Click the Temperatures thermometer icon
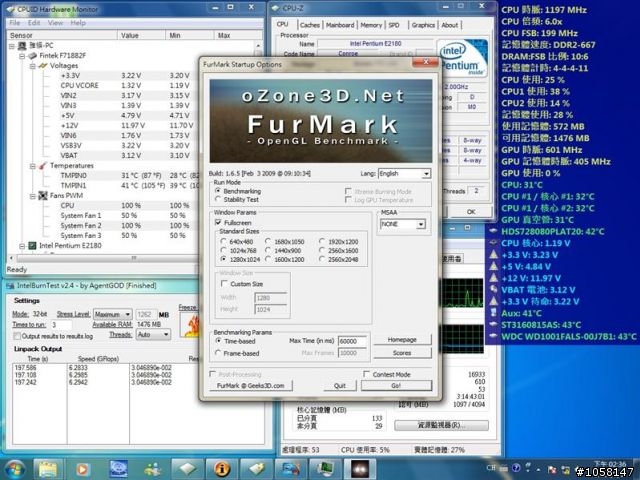Screen dimensions: 640x480 coord(43,166)
